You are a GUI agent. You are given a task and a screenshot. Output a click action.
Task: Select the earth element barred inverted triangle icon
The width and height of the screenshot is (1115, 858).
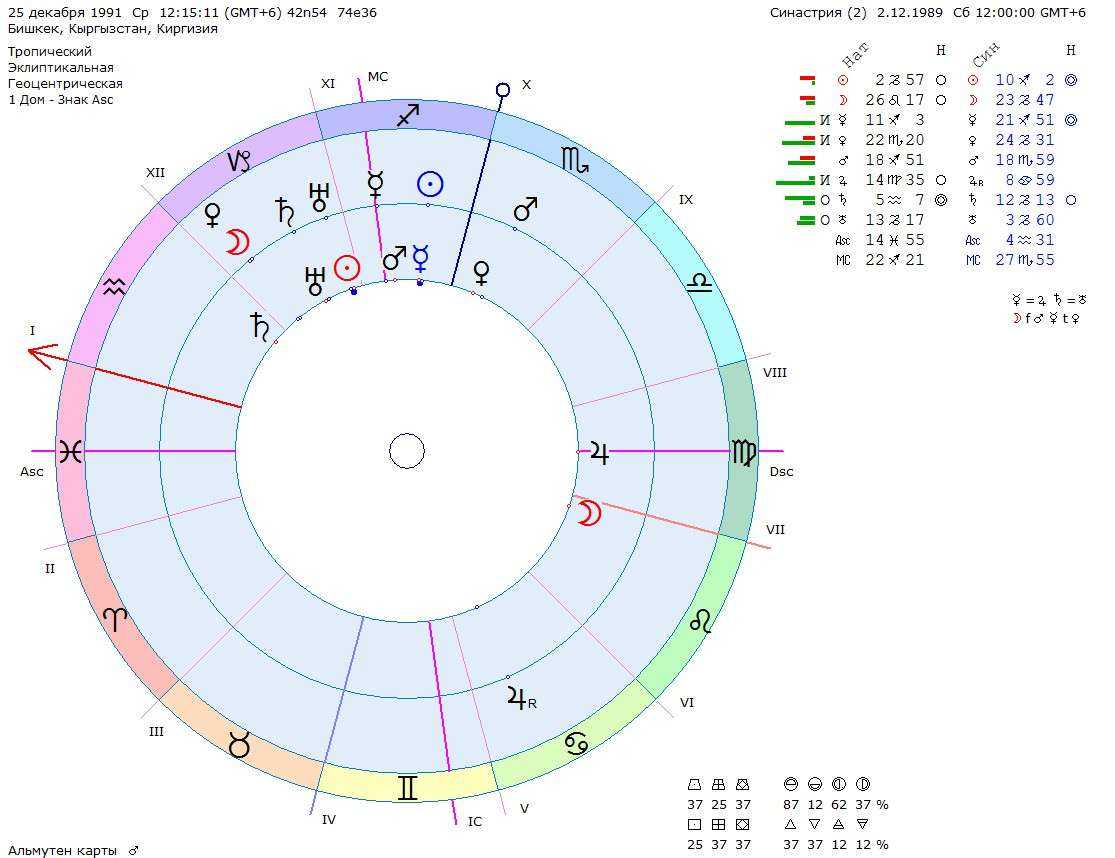[863, 825]
